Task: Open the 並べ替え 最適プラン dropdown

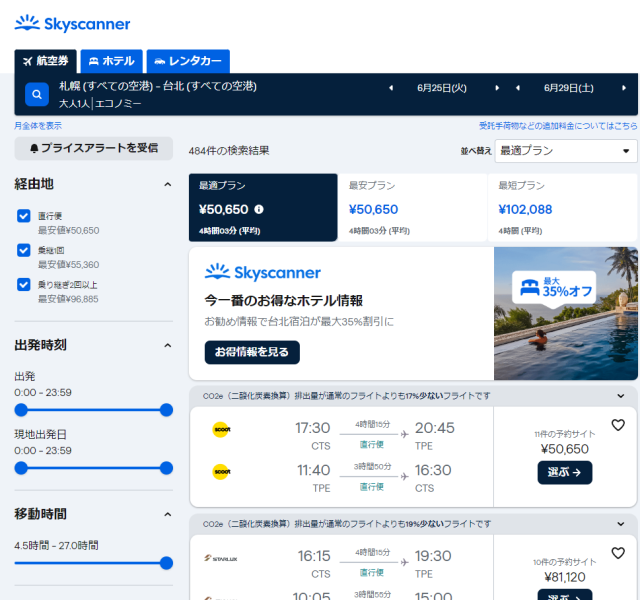Action: pyautogui.click(x=565, y=151)
